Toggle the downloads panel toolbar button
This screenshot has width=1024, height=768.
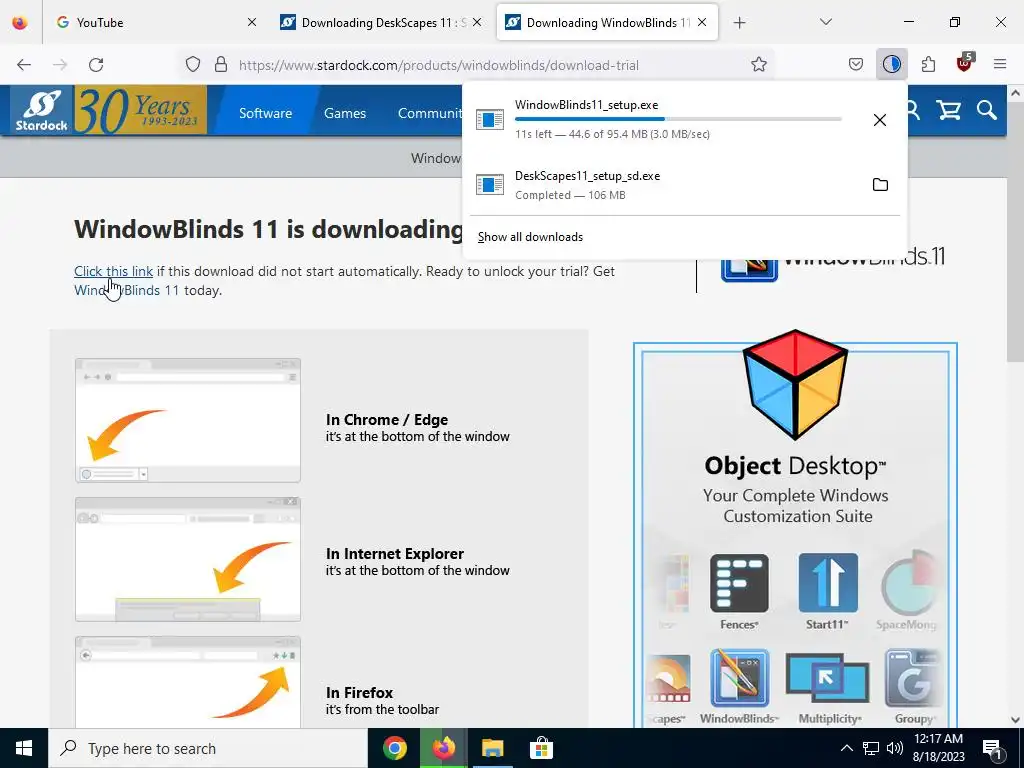pos(891,64)
